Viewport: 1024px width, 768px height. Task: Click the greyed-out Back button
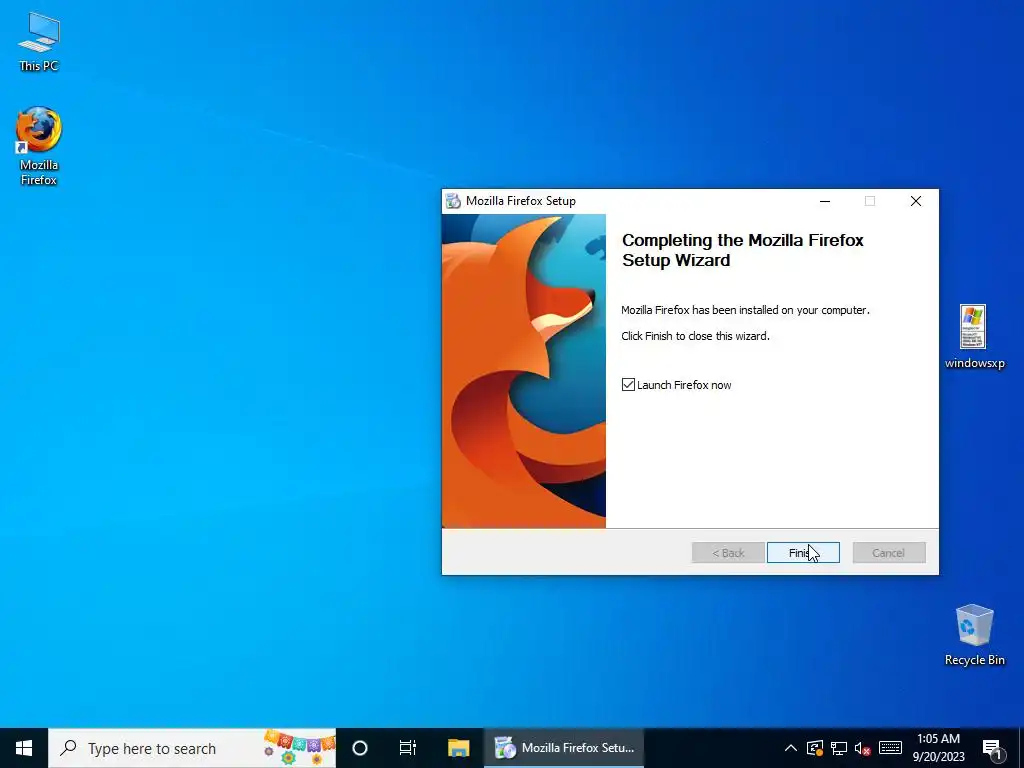pyautogui.click(x=728, y=552)
